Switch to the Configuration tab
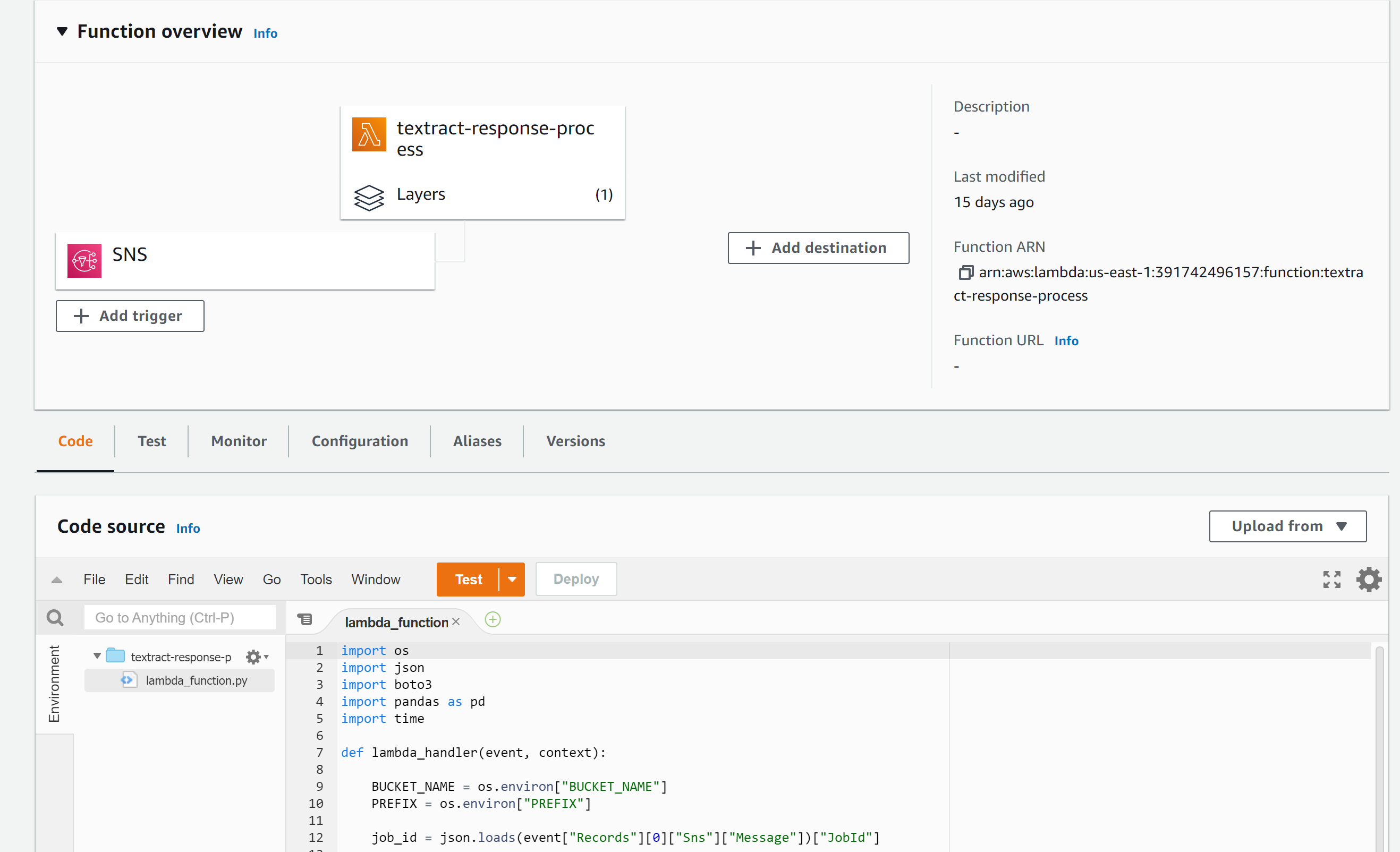This screenshot has height=852, width=1400. click(x=359, y=441)
